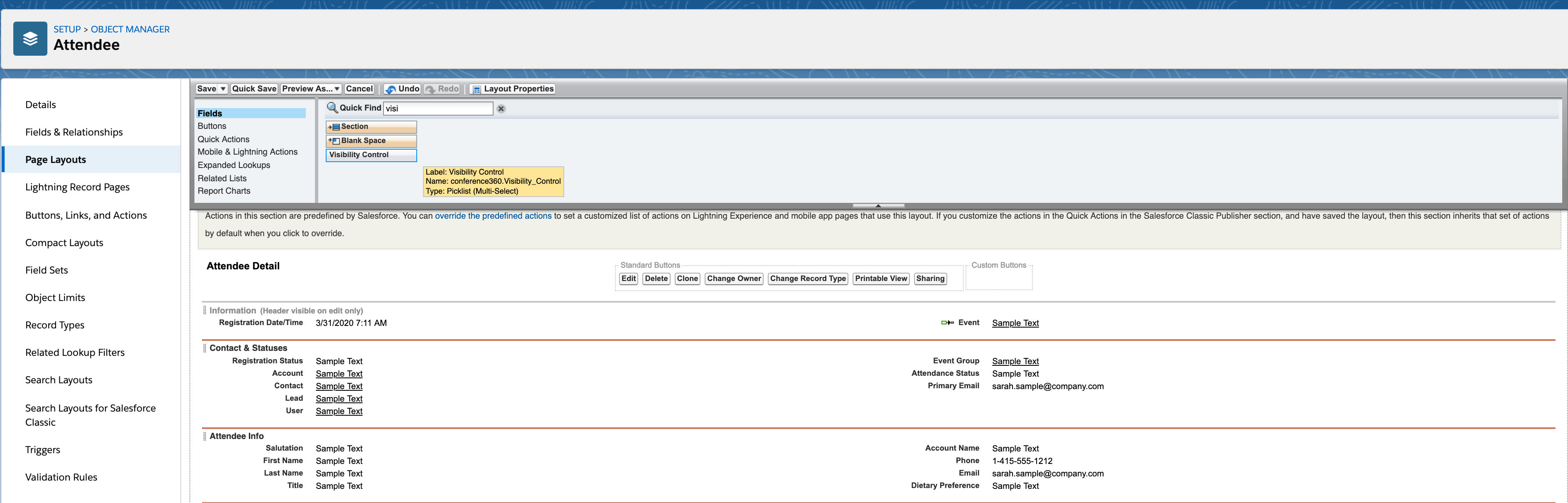Open the Save dropdown arrow
The height and width of the screenshot is (503, 1568).
tap(224, 89)
